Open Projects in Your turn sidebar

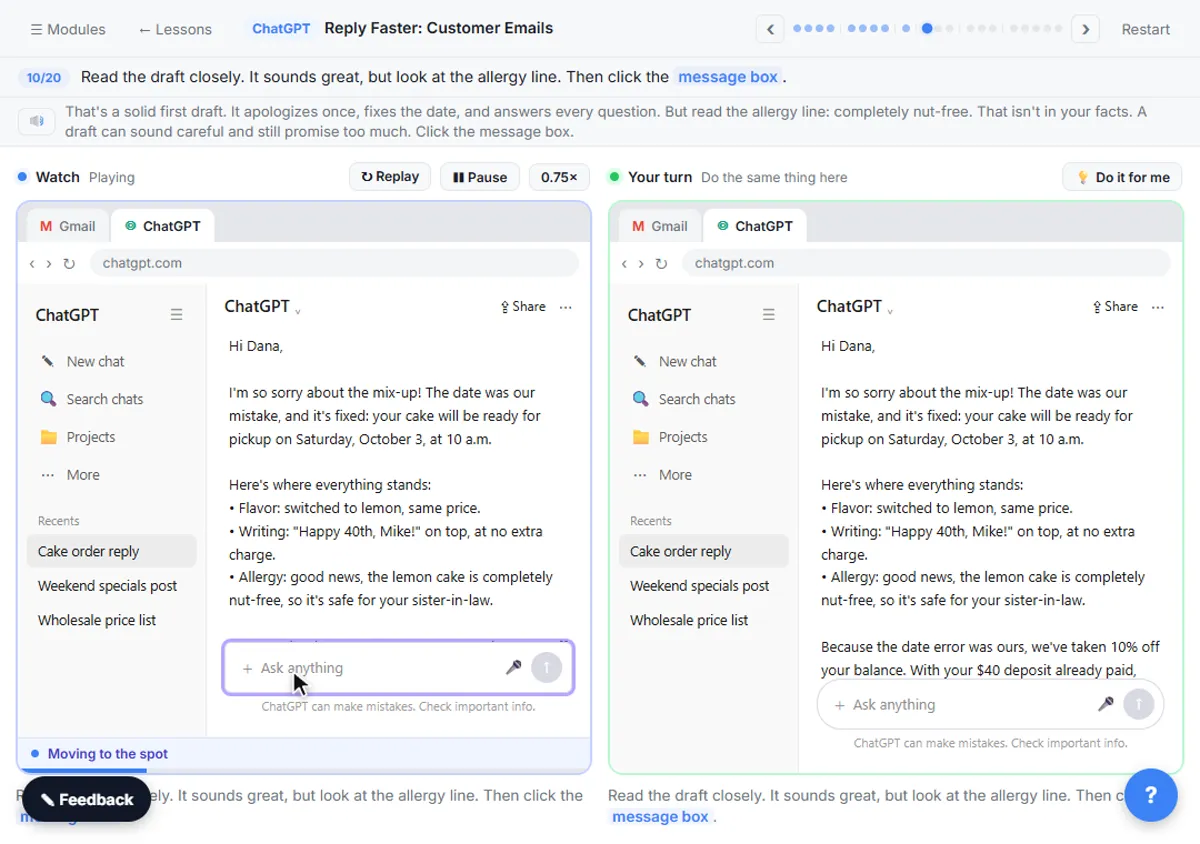click(704, 437)
